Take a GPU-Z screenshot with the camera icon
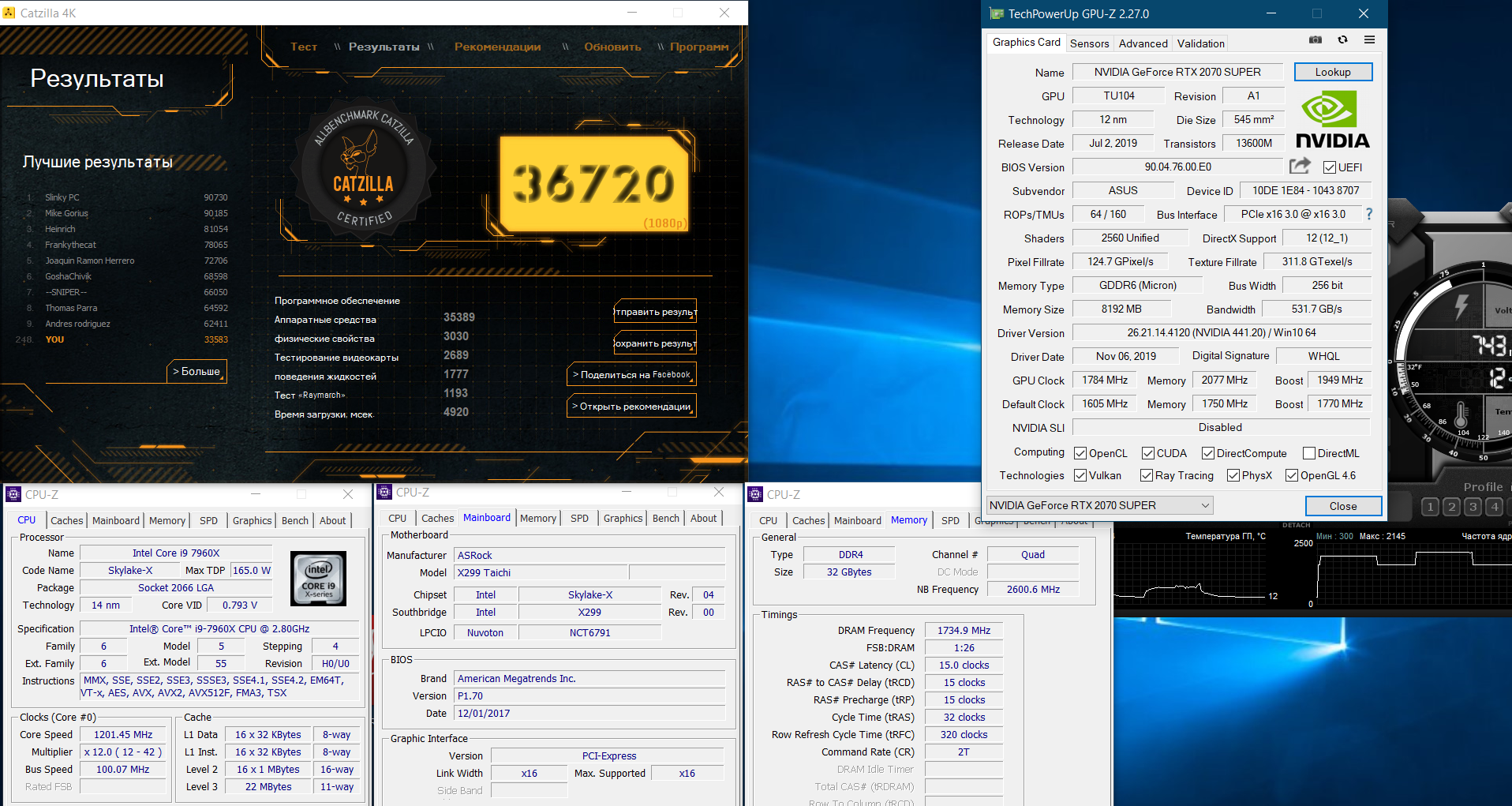Image resolution: width=1512 pixels, height=806 pixels. coord(1316,39)
